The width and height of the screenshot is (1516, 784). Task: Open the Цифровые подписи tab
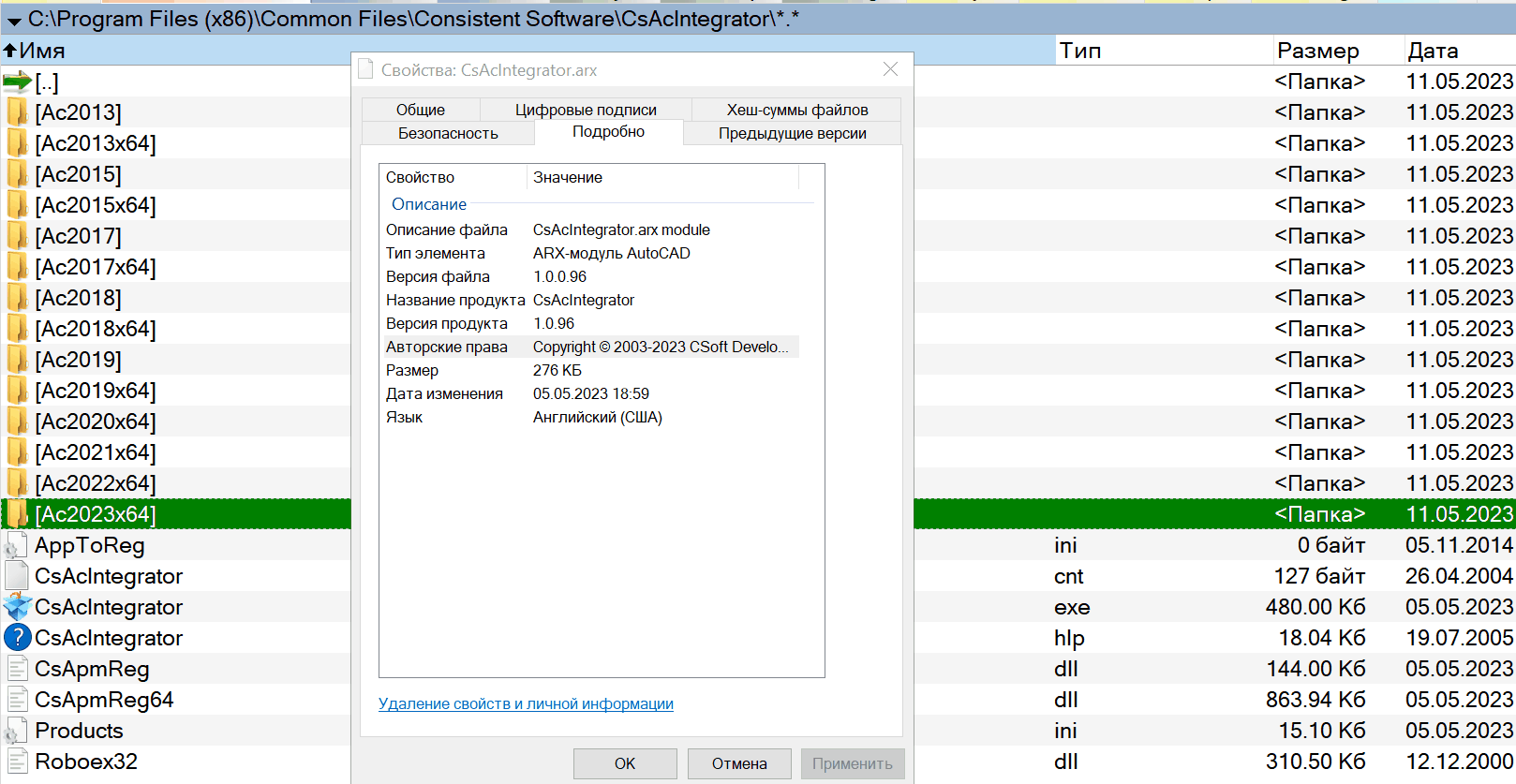[586, 110]
